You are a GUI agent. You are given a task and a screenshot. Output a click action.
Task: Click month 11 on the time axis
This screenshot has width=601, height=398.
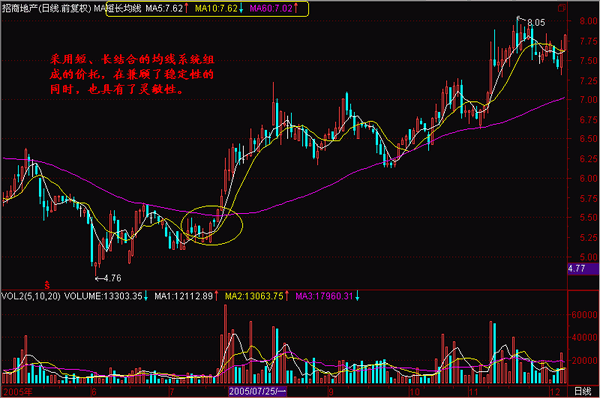(474, 392)
